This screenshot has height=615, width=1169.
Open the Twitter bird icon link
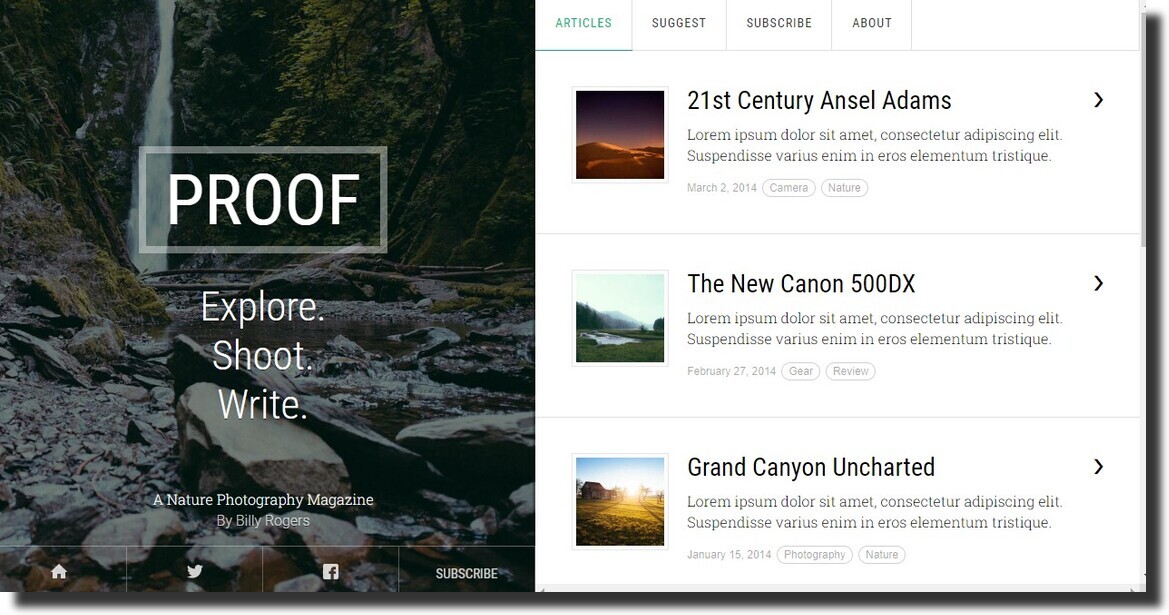coord(195,572)
